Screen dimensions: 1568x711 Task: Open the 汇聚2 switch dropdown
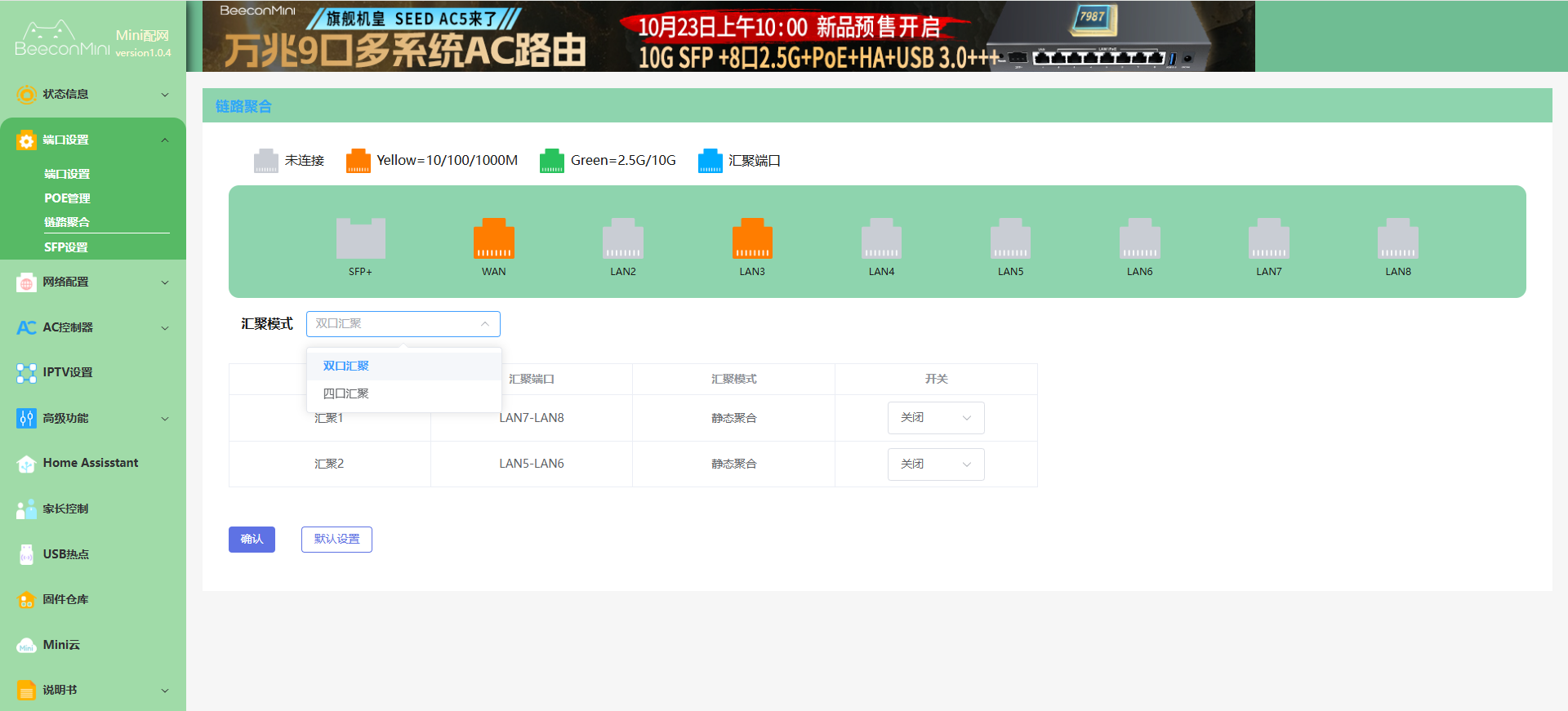coord(935,464)
